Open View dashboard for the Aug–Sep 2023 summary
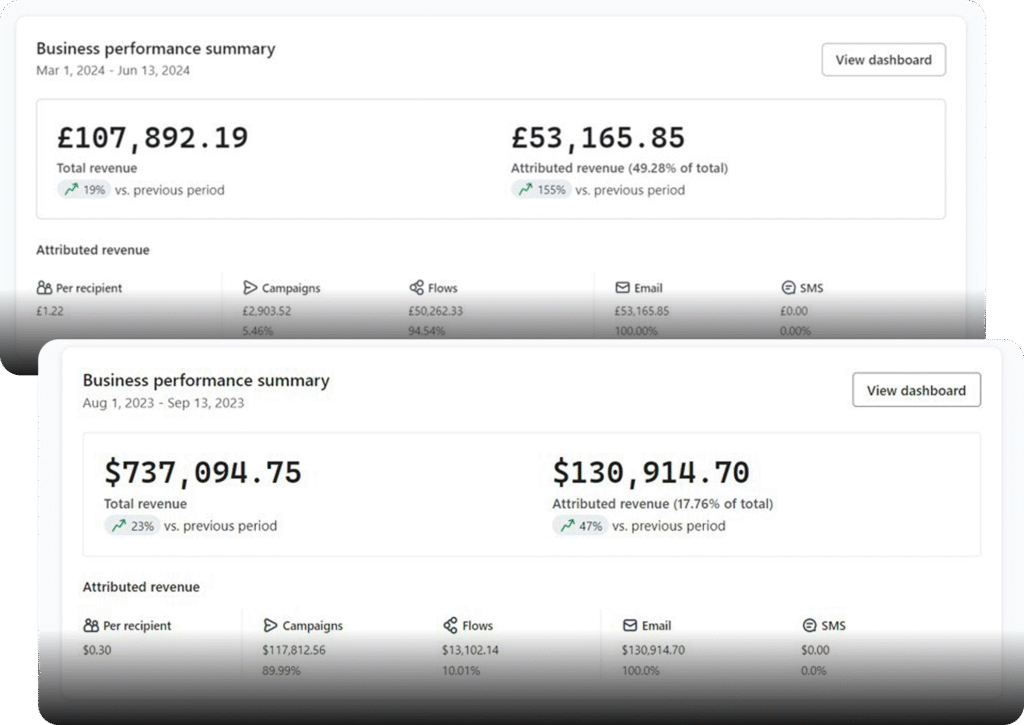 (x=916, y=390)
